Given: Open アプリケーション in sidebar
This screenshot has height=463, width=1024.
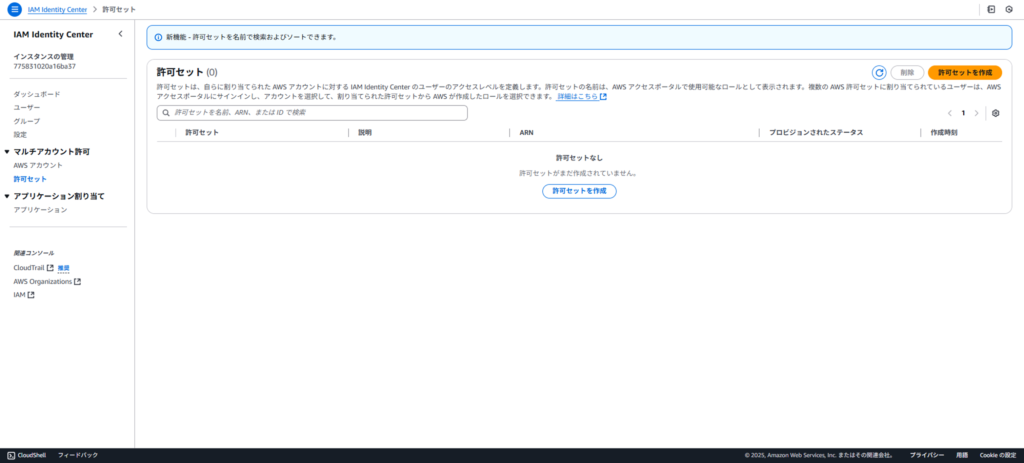Looking at the screenshot, I should click(40, 210).
